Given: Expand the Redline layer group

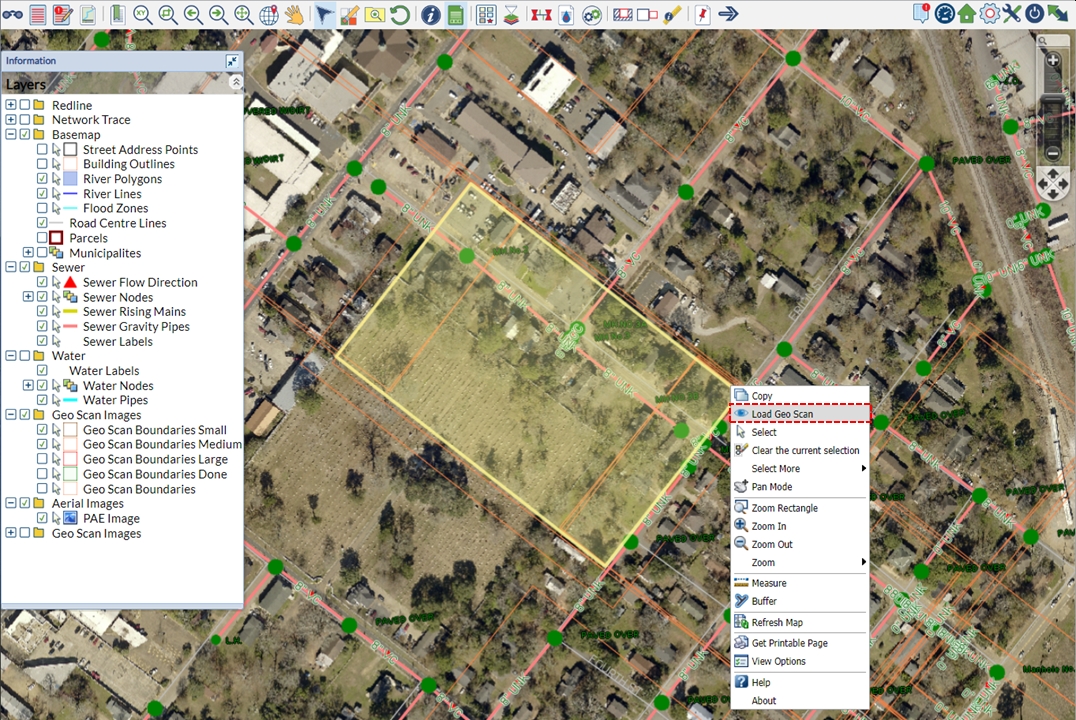Looking at the screenshot, I should tap(11, 105).
